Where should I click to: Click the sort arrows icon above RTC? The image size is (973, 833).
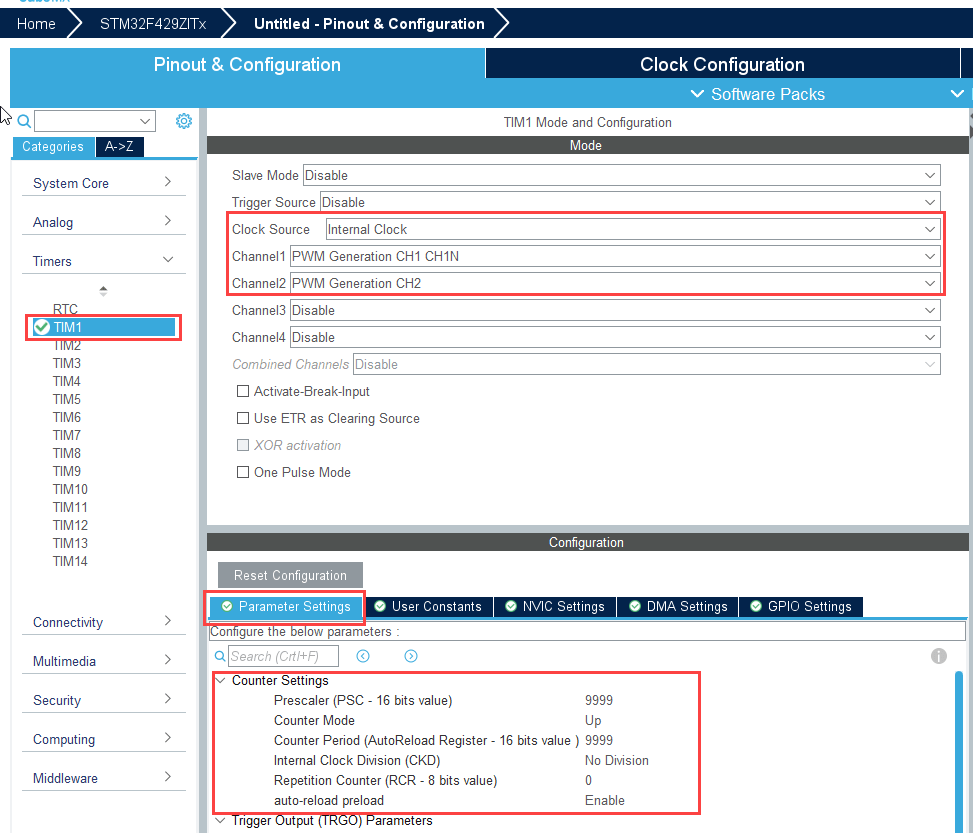[103, 291]
